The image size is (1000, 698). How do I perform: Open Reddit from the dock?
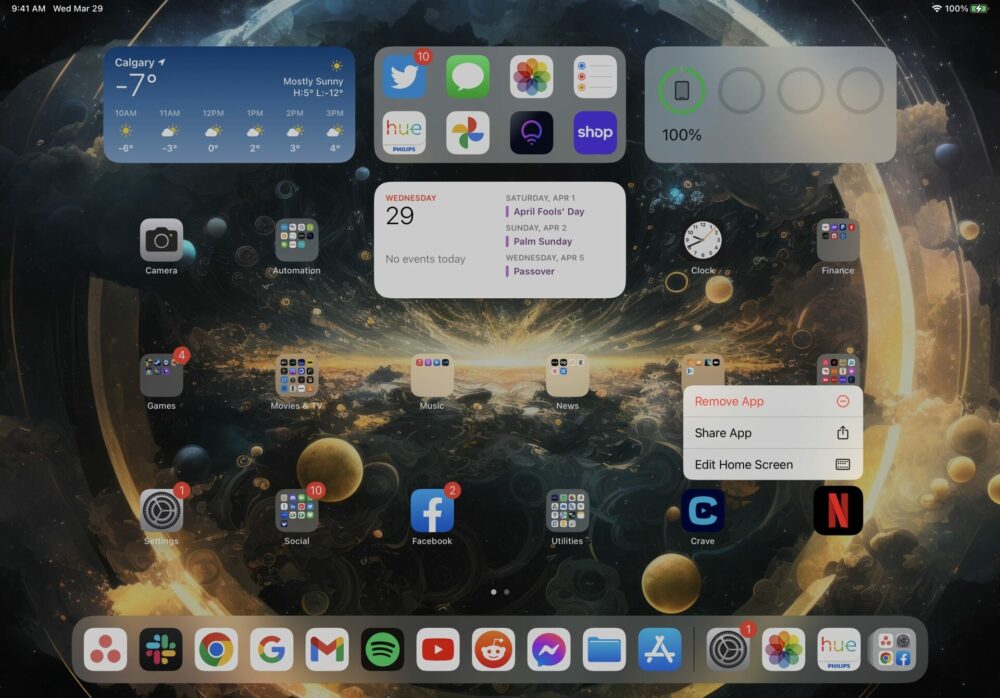492,648
